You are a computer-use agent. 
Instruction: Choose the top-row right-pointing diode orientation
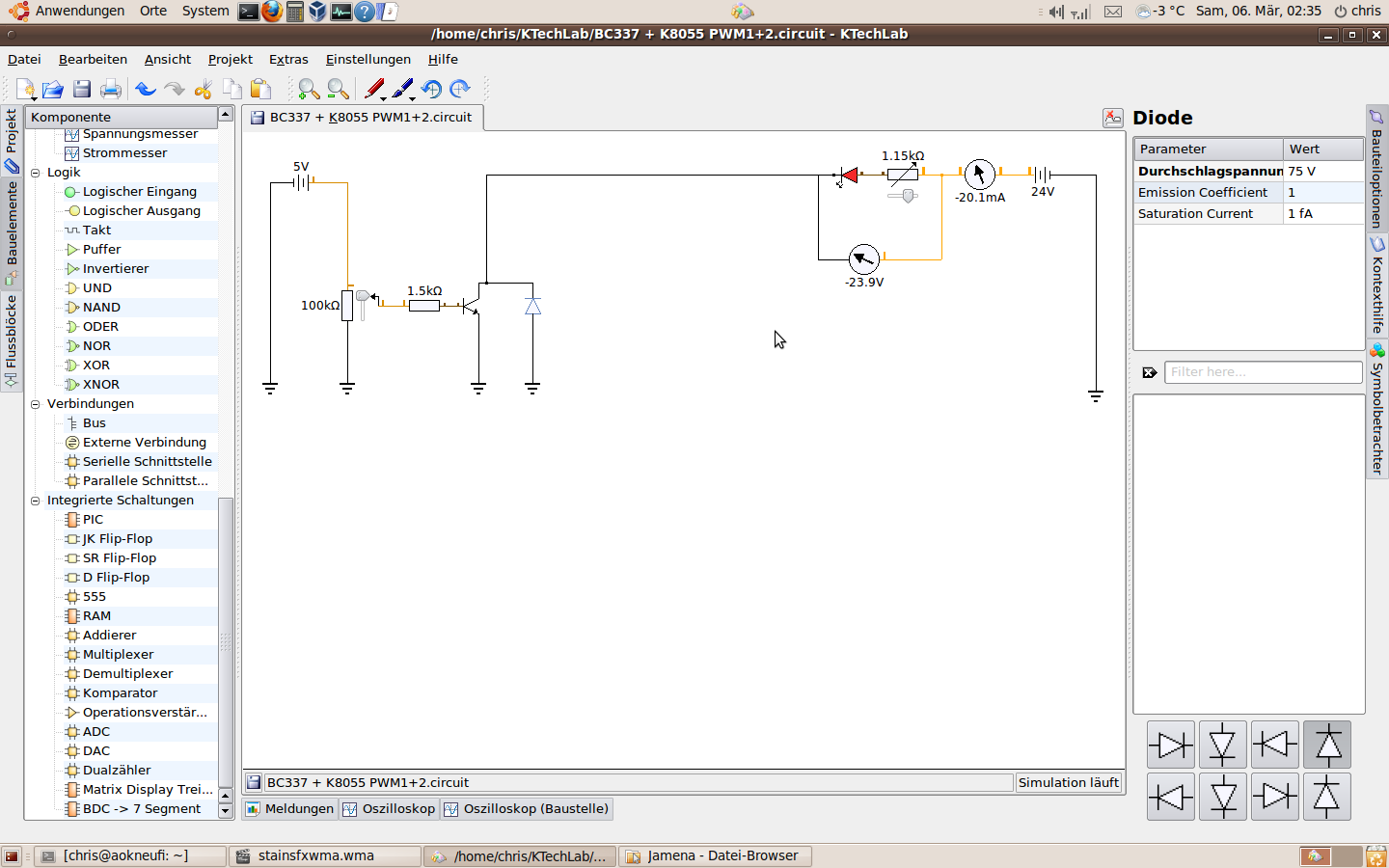tap(1171, 745)
